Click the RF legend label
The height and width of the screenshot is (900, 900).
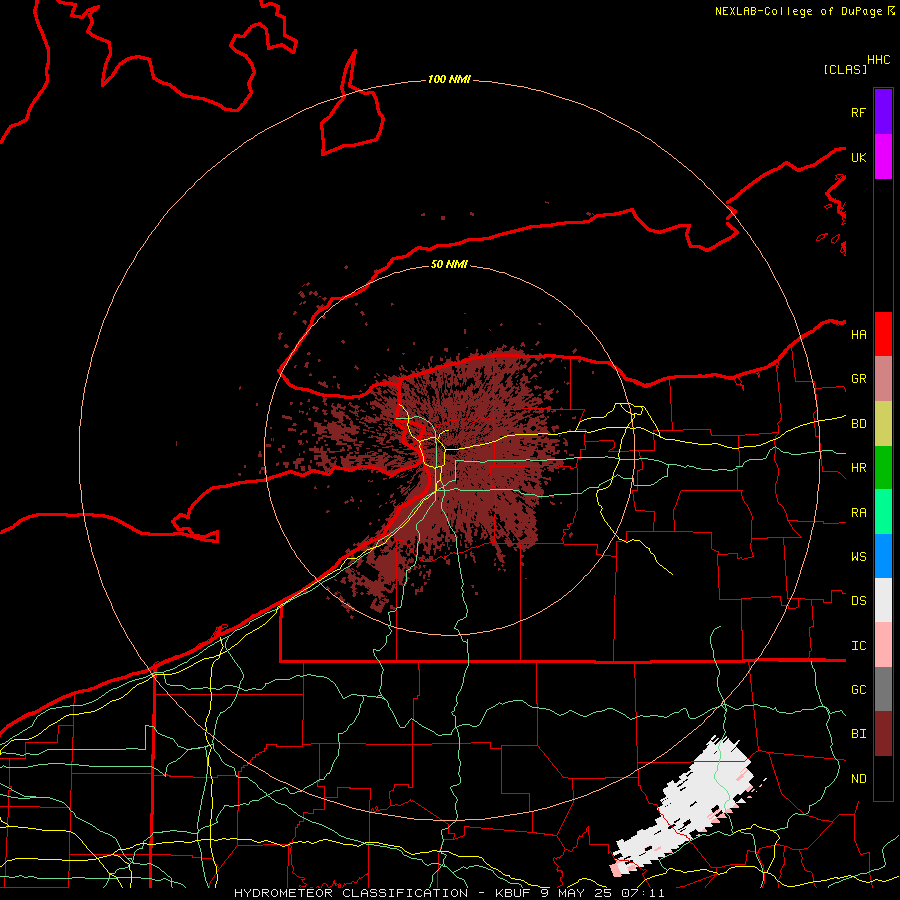(x=858, y=112)
